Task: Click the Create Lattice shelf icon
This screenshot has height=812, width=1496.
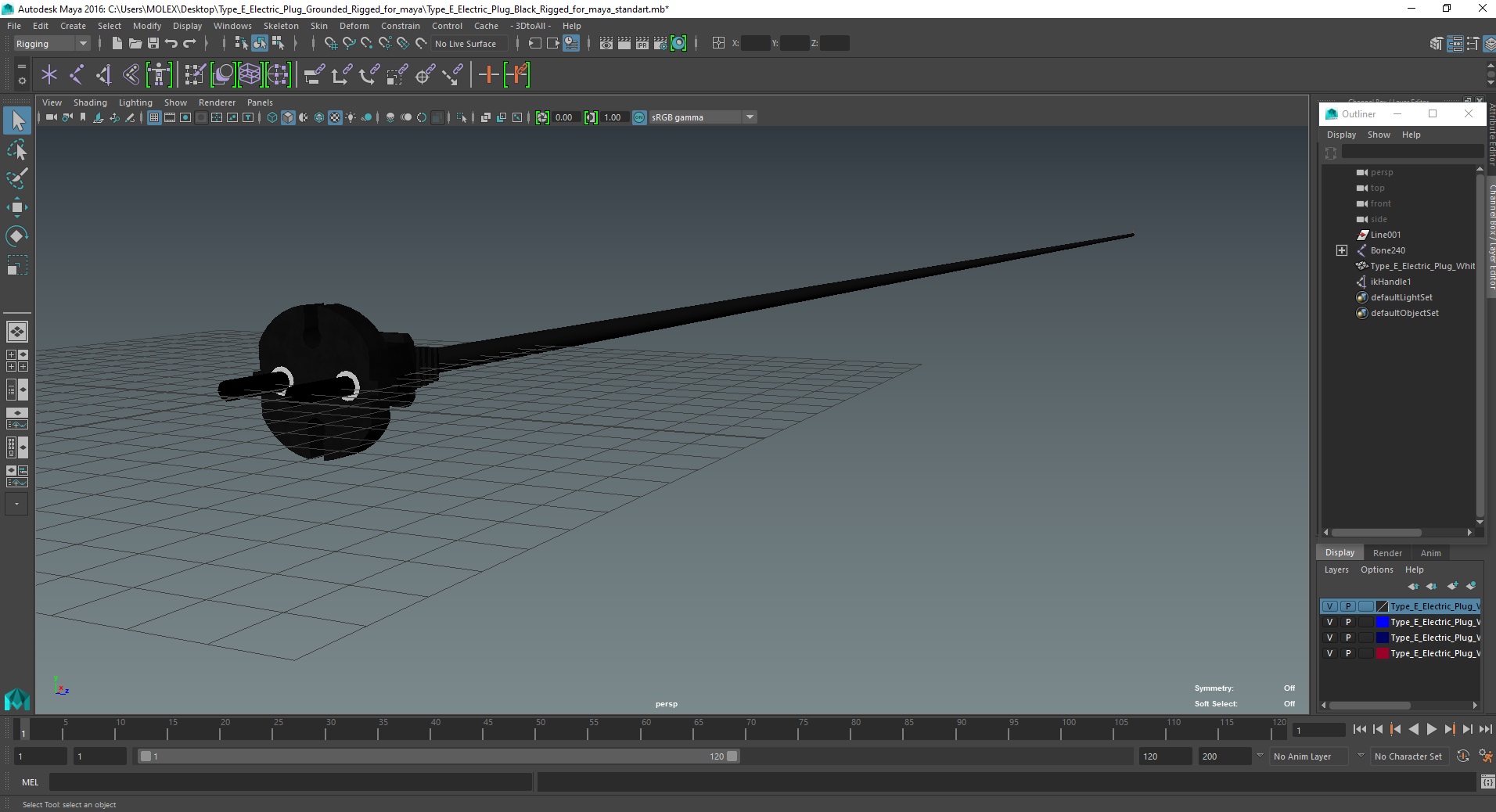Action: click(250, 75)
